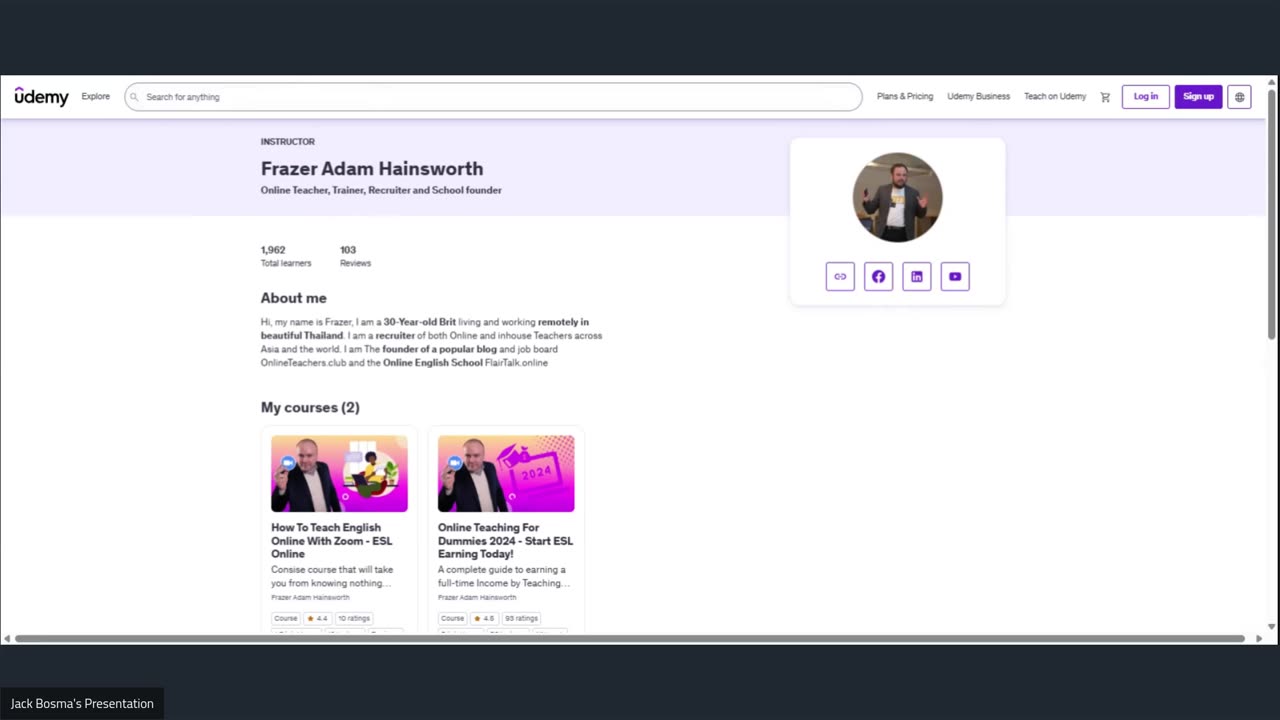Image resolution: width=1280 pixels, height=720 pixels.
Task: Click the vertical scrollbar thumb
Action: (1272, 214)
